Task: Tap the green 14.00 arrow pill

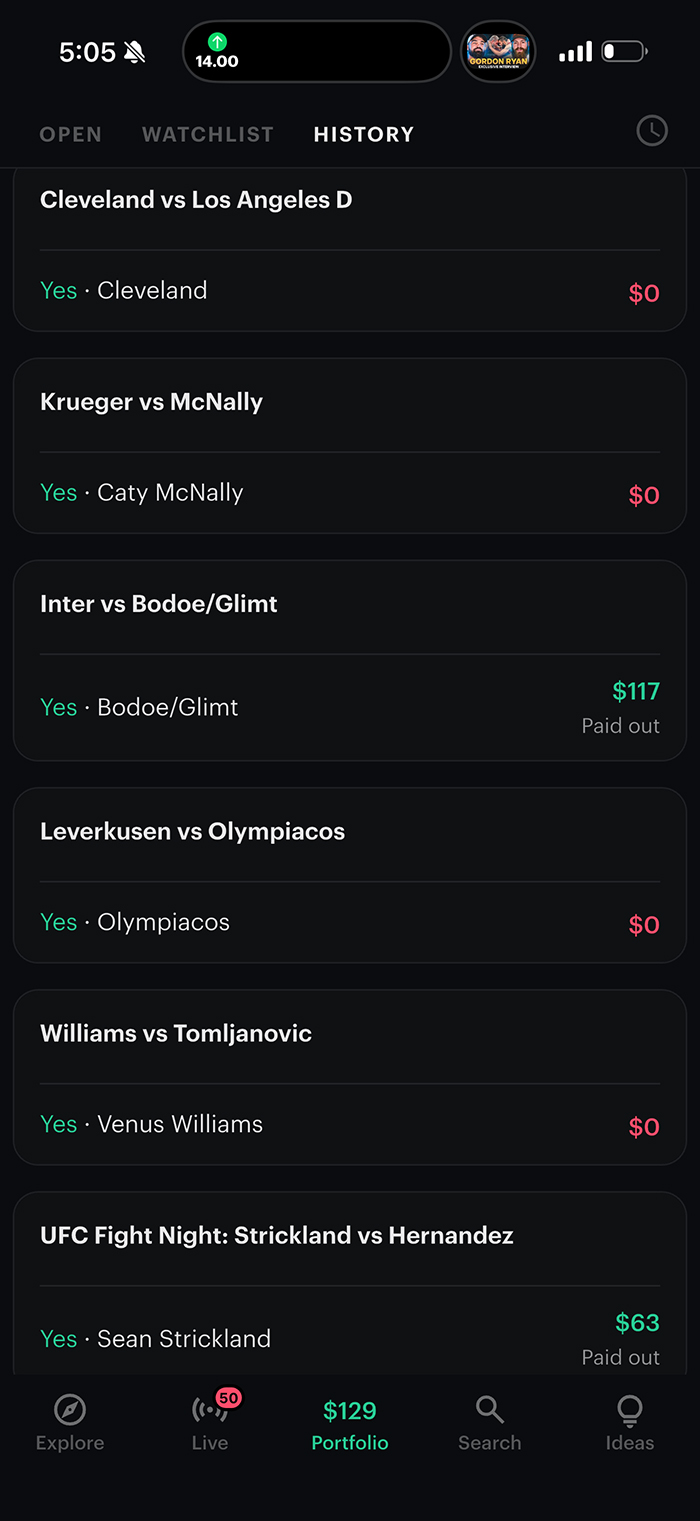Action: [217, 51]
